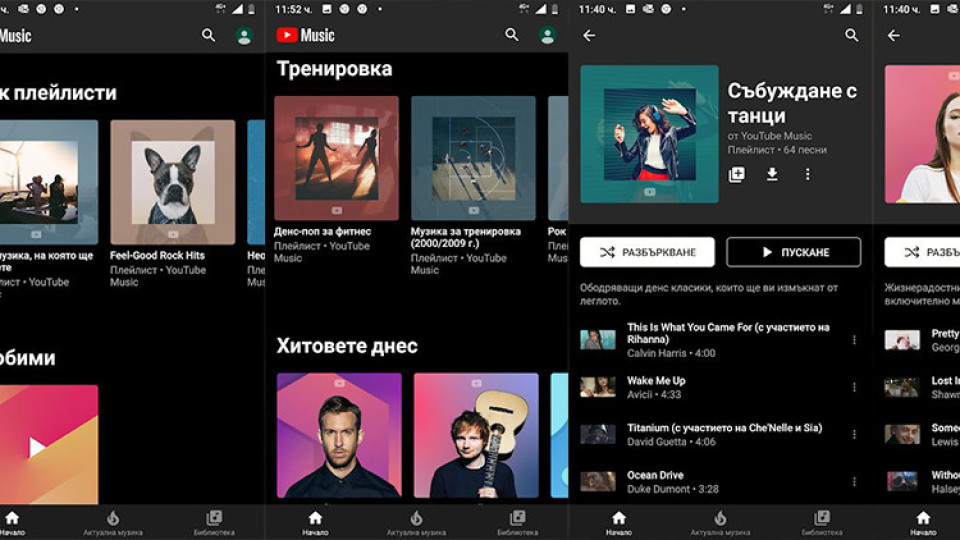Select Библиотека tab on the leftmost screen
This screenshot has height=540, width=960.
coord(214,523)
